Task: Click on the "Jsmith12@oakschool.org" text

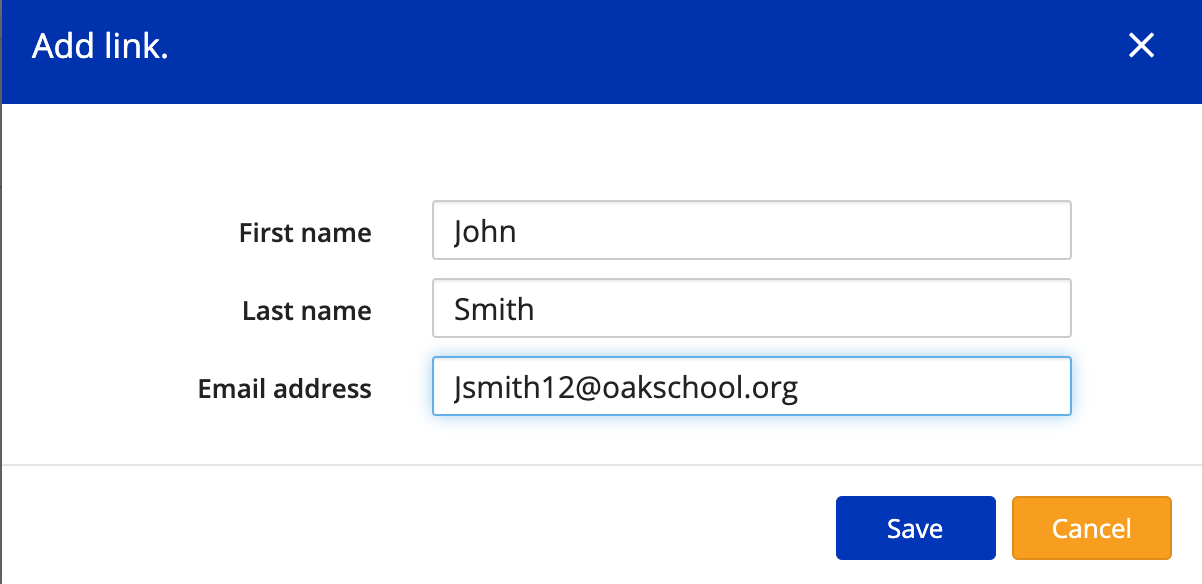Action: click(x=625, y=387)
